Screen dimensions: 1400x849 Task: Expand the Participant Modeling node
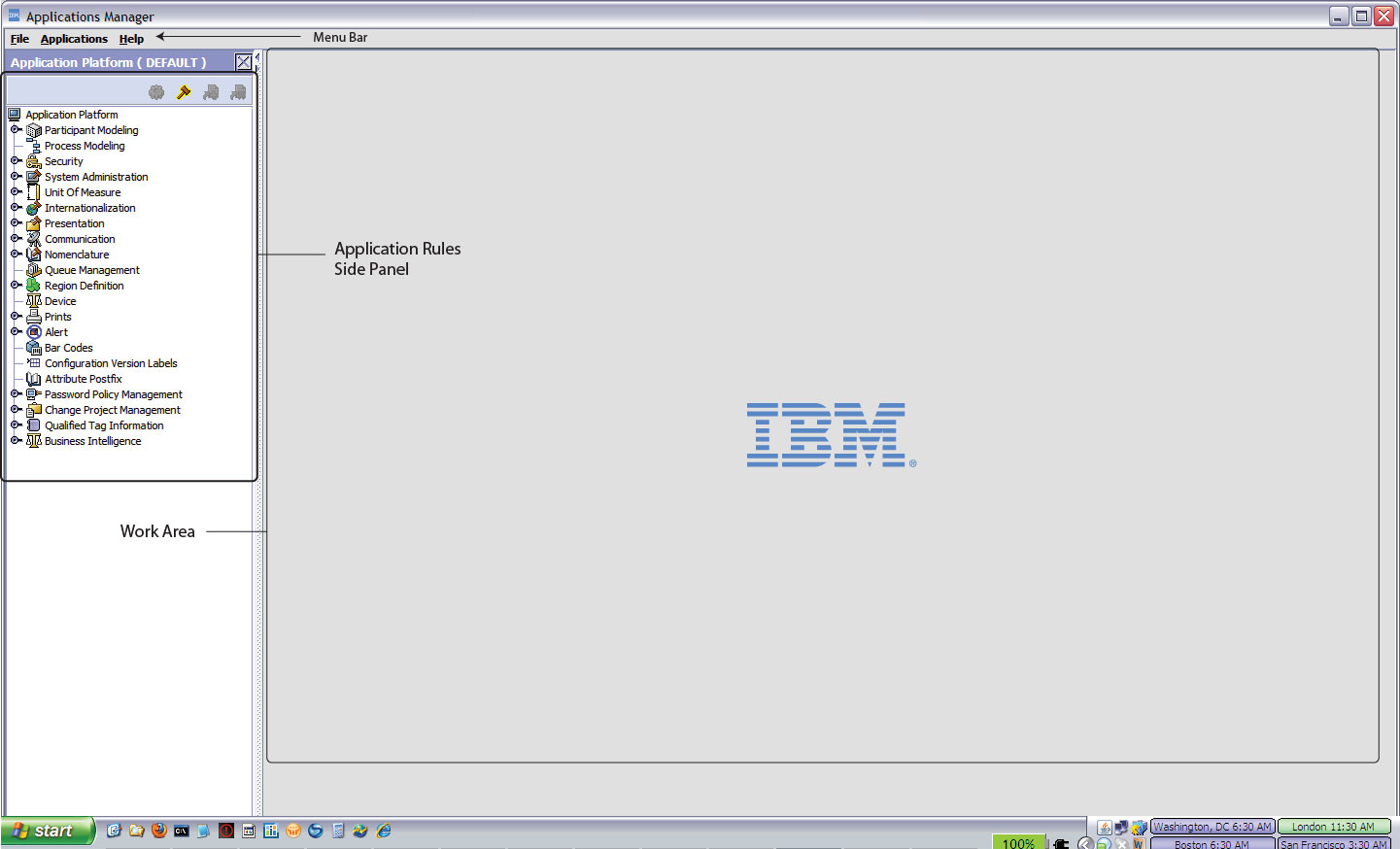(16, 129)
